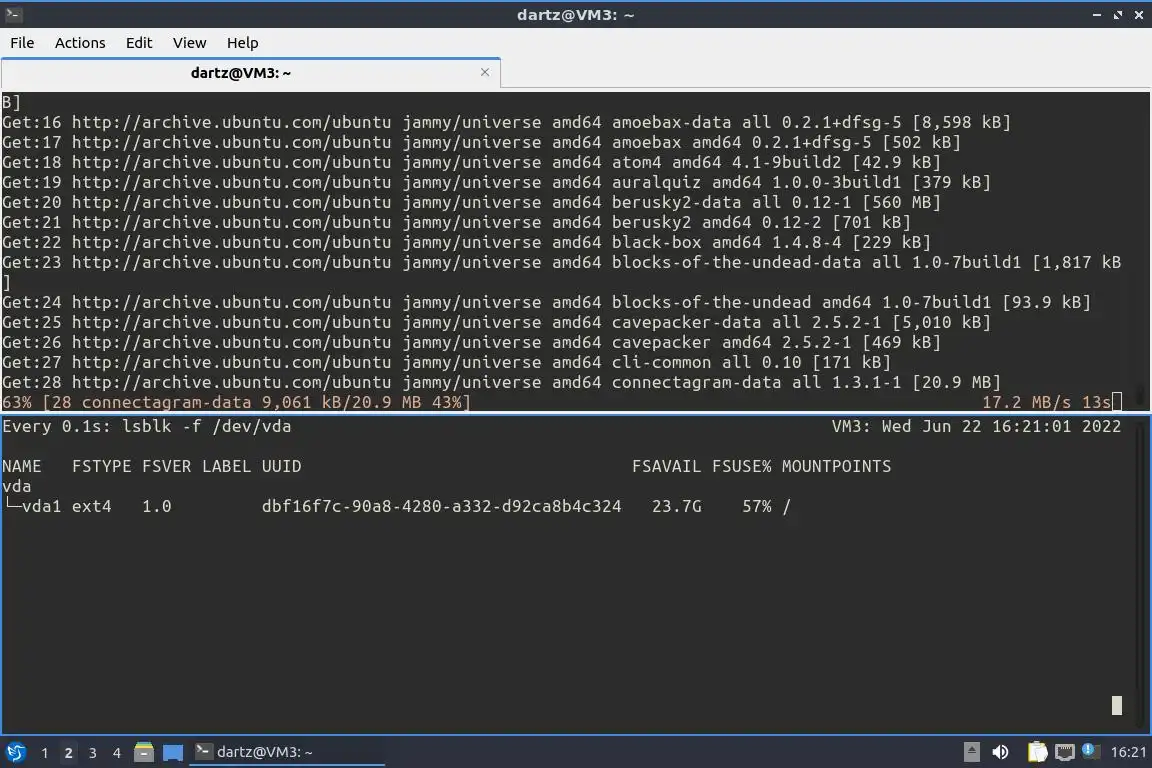This screenshot has width=1152, height=768.
Task: Open the update notifier tray icon
Action: (1090, 751)
